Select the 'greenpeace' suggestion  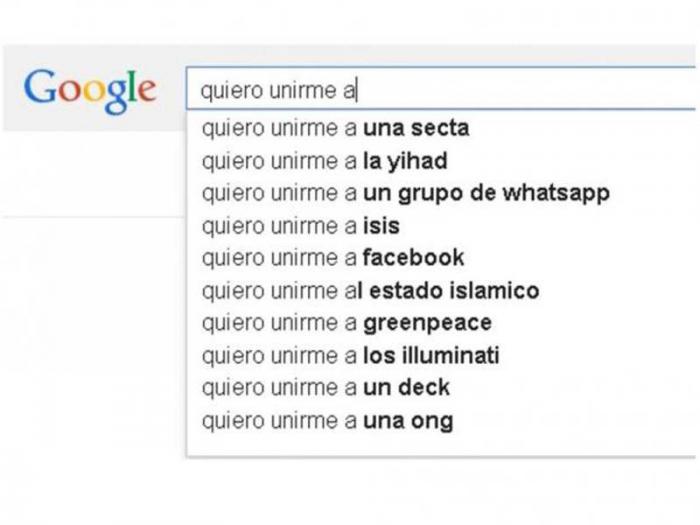(346, 323)
